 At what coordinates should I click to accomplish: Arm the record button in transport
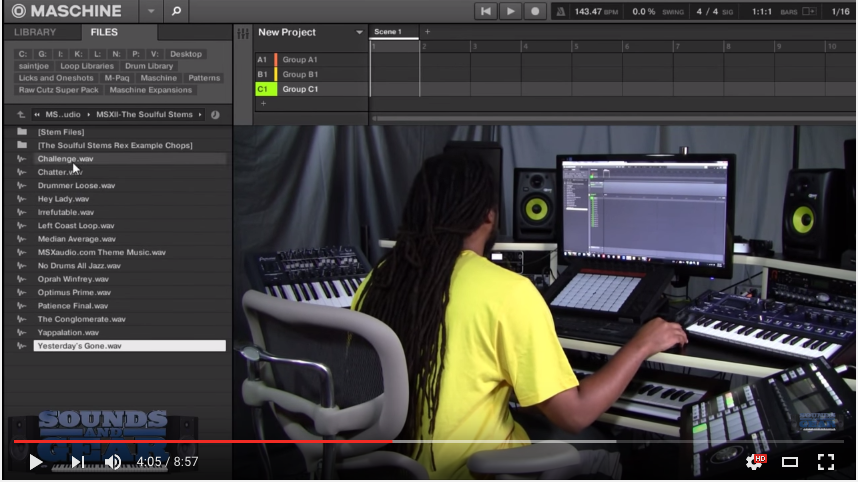(535, 11)
